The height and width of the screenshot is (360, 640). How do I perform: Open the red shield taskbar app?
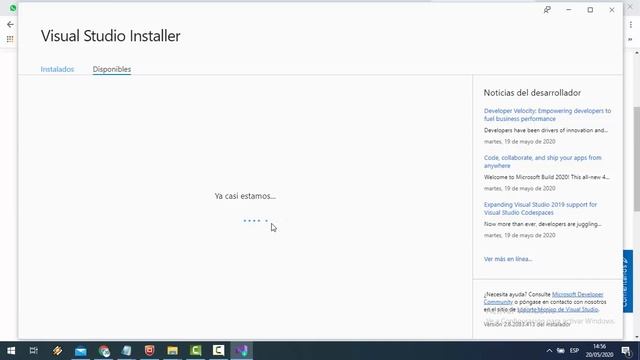tap(149, 351)
